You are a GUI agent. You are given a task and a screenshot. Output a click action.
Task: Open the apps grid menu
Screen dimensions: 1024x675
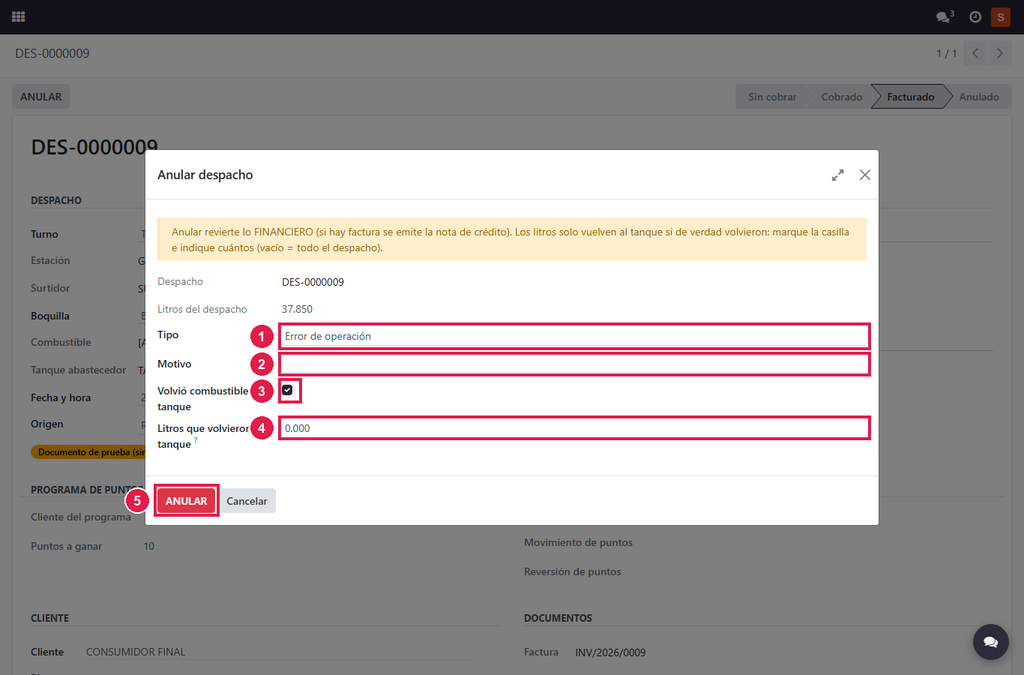(18, 17)
